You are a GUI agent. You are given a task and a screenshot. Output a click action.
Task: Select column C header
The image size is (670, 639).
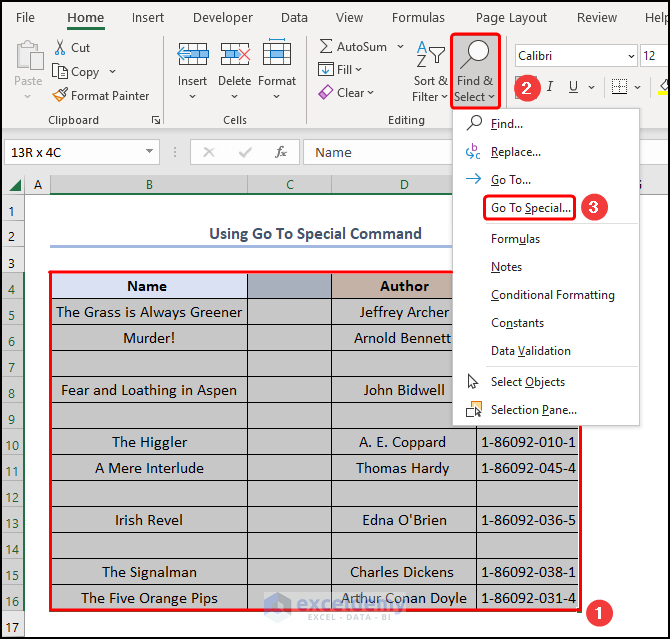click(x=290, y=185)
